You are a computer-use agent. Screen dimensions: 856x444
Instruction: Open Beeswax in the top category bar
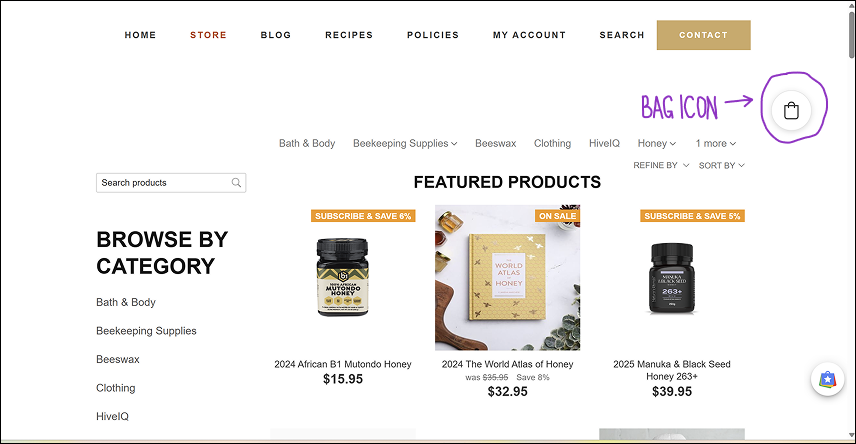[x=496, y=143]
